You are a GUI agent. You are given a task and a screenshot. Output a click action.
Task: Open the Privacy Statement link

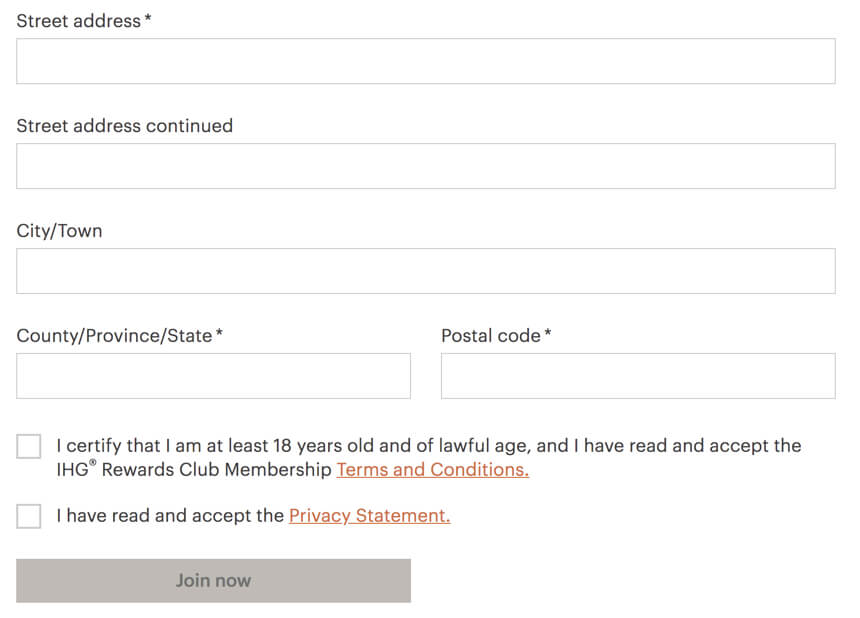click(x=370, y=515)
